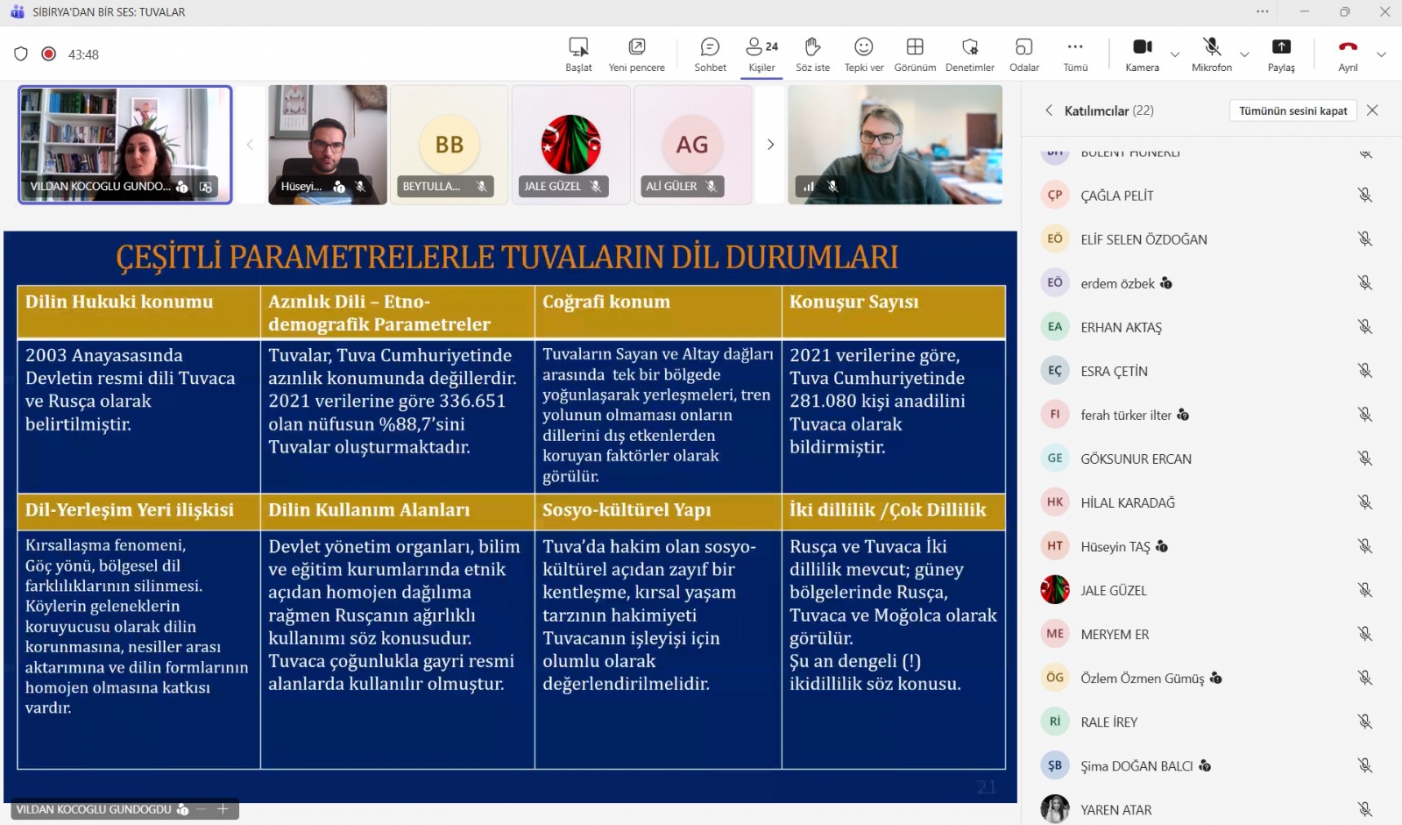Open Odalar breakout rooms

pyautogui.click(x=1023, y=47)
